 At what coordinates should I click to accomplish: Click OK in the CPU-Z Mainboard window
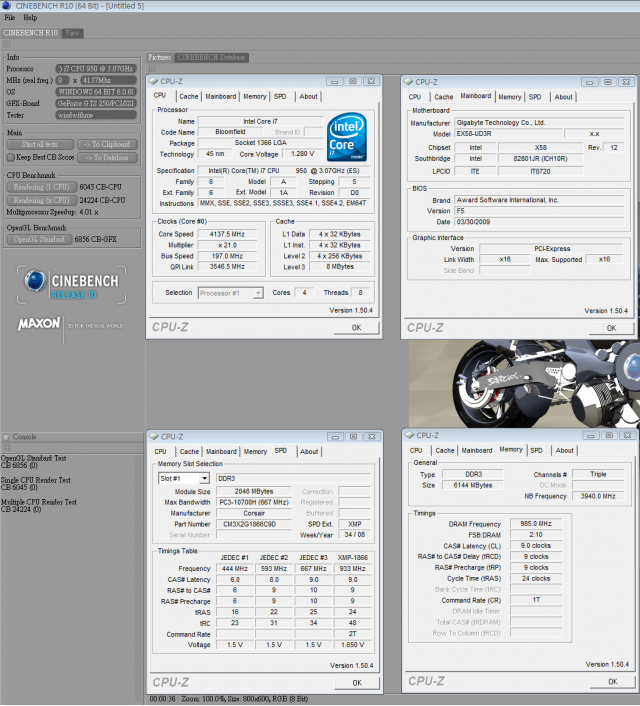point(611,328)
